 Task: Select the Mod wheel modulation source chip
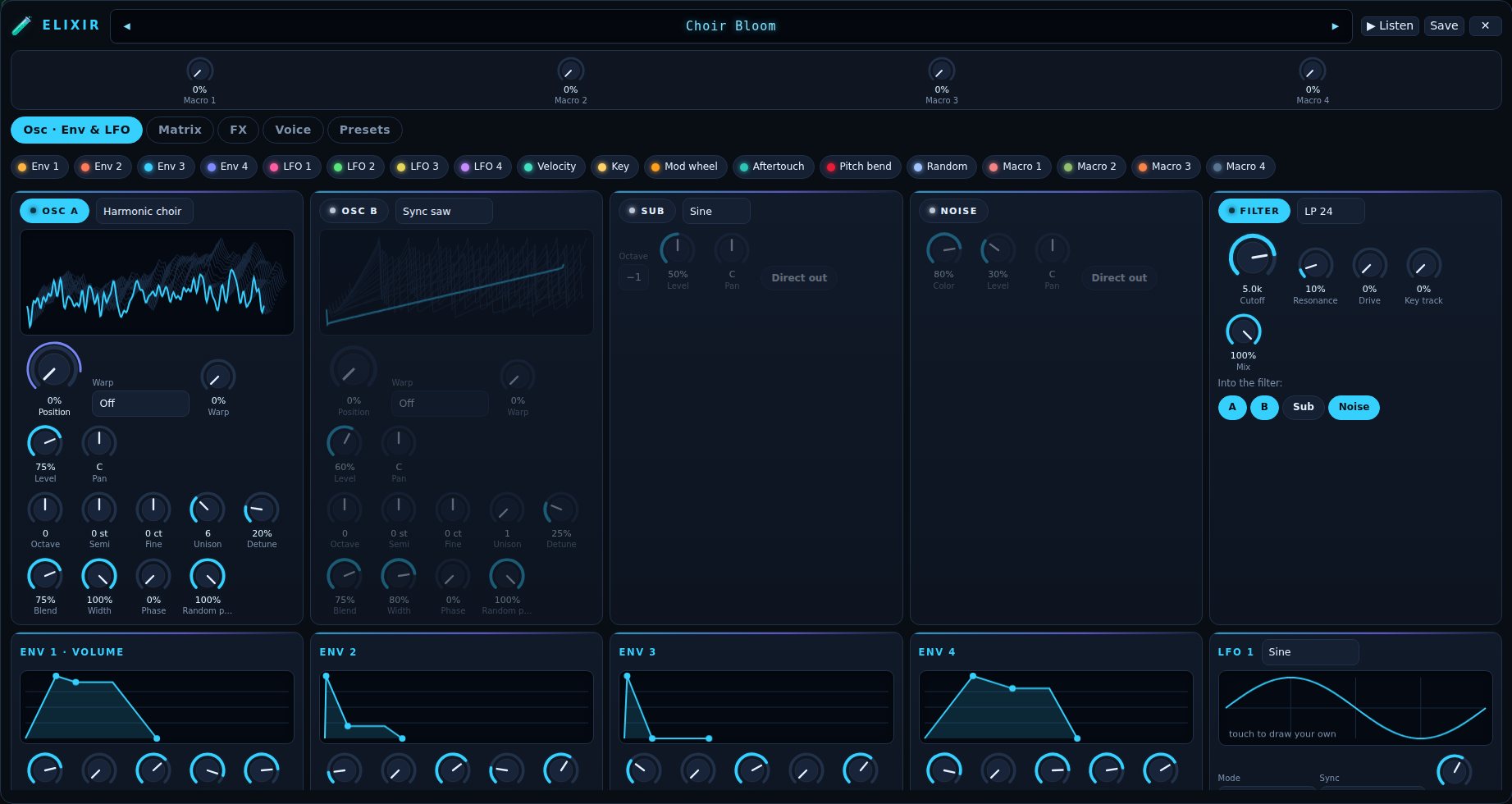pos(684,167)
